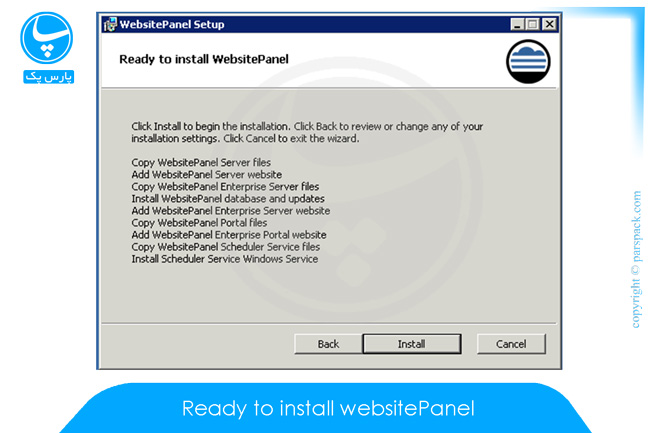Viewport: 650px width, 433px height.
Task: Go Back to previous wizard step
Action: click(x=328, y=344)
